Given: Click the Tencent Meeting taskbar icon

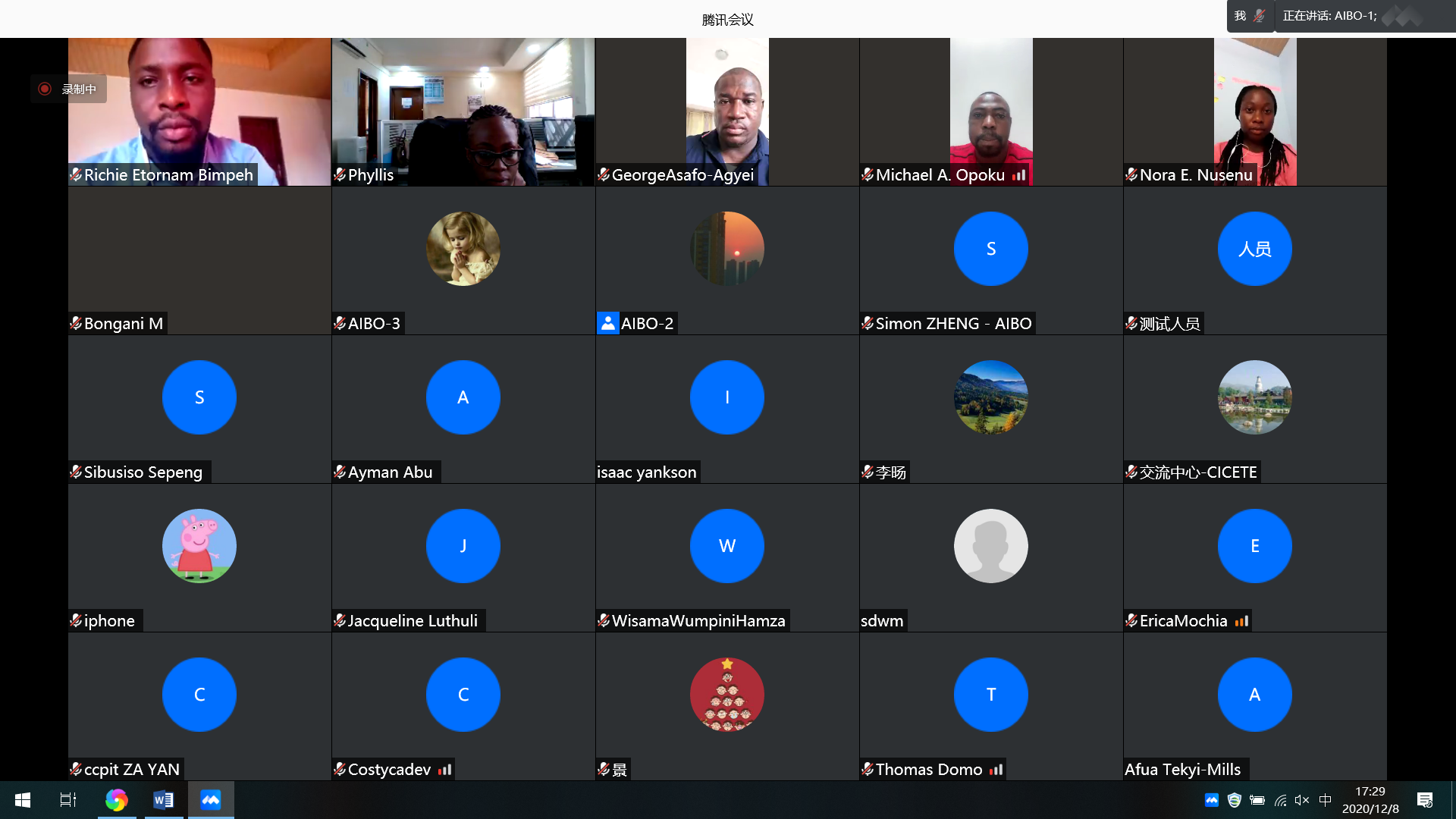Looking at the screenshot, I should pyautogui.click(x=211, y=800).
